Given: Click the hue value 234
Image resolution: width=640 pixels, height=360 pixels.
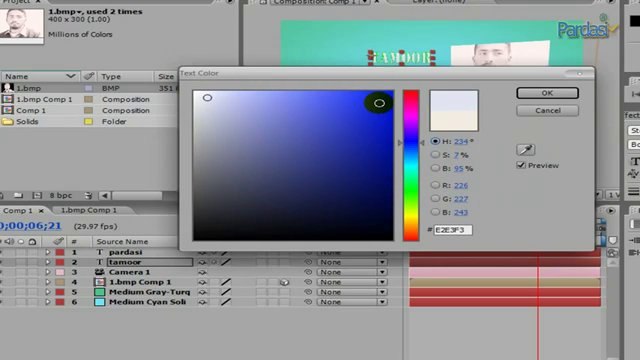Looking at the screenshot, I should pyautogui.click(x=461, y=141).
